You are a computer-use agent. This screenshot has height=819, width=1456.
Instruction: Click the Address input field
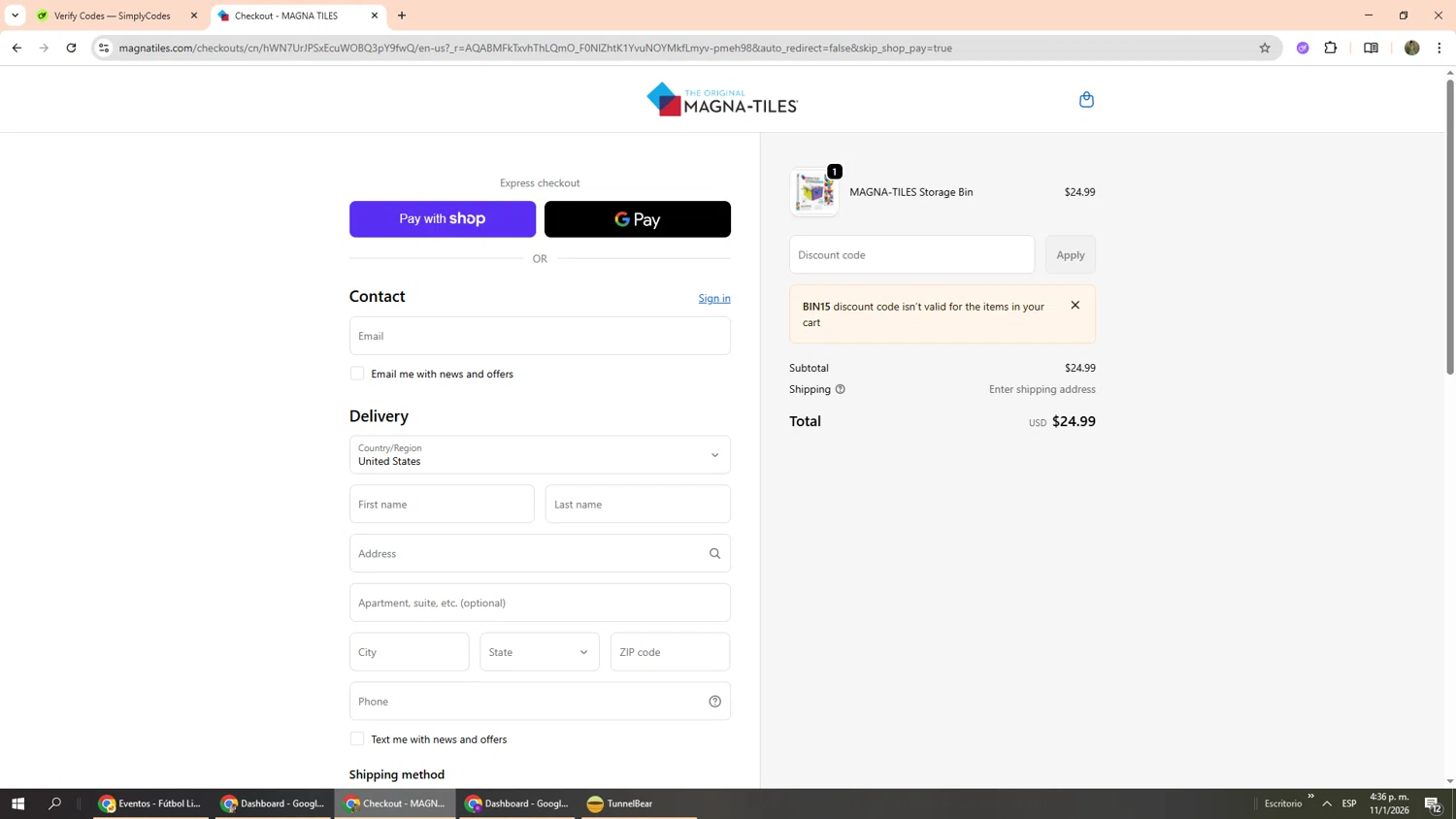(540, 553)
